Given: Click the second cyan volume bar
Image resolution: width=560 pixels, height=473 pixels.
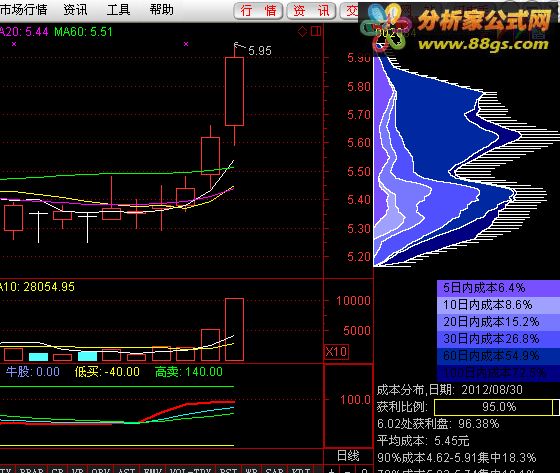Looking at the screenshot, I should (x=88, y=356).
